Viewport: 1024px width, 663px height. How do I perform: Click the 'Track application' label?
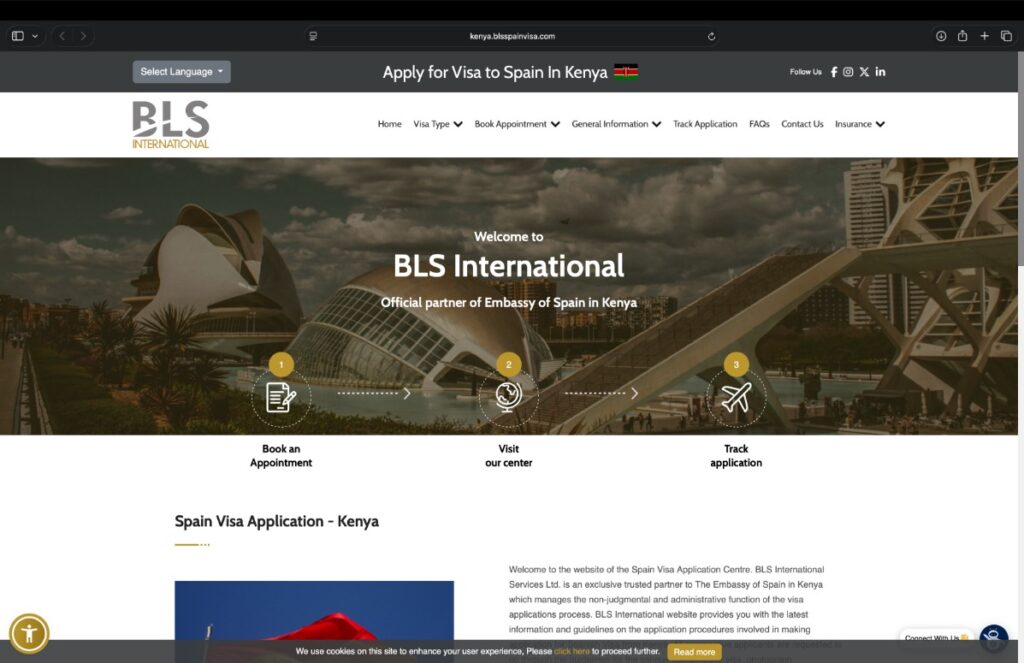coord(736,456)
